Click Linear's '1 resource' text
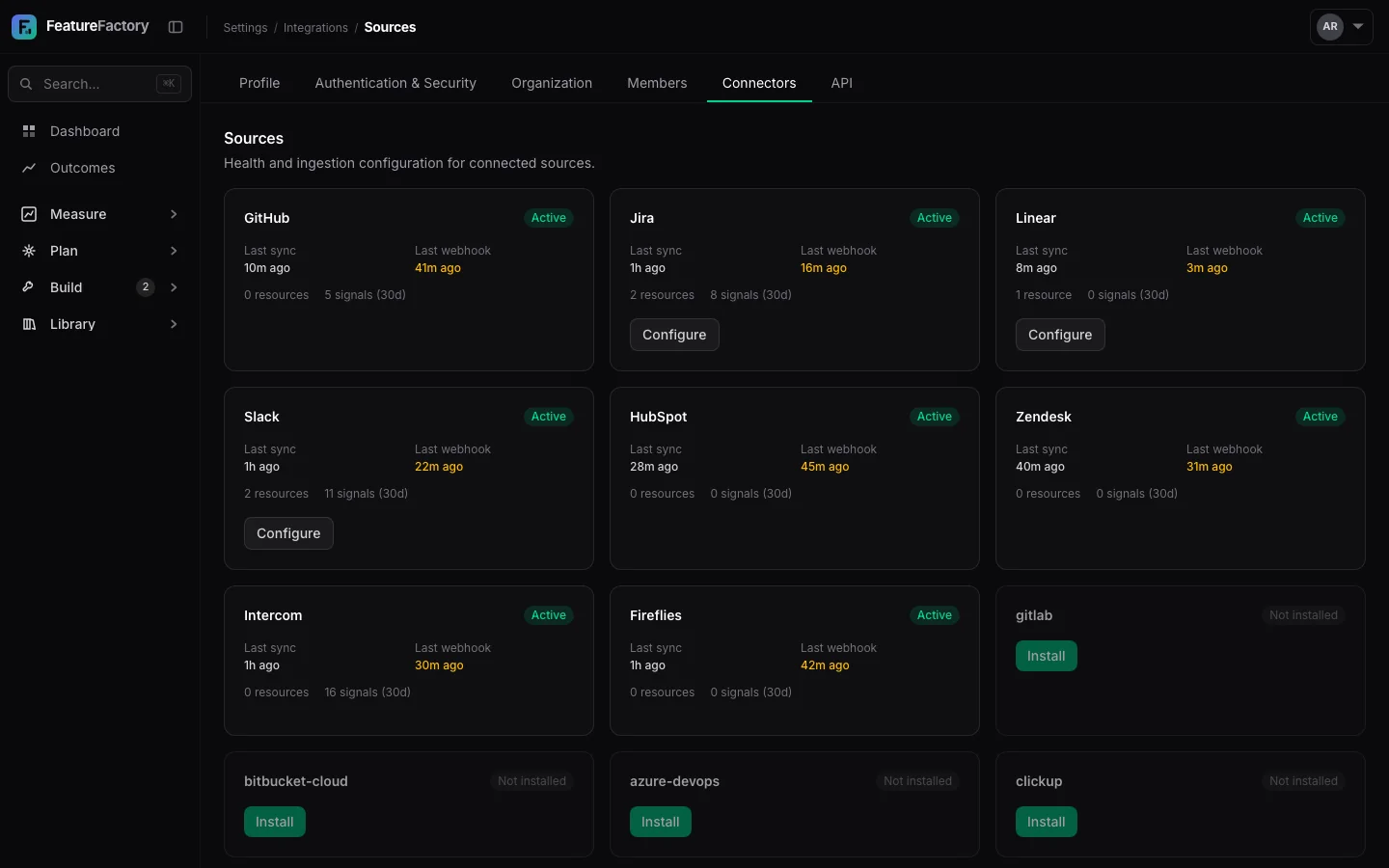The image size is (1389, 868). coord(1044,295)
